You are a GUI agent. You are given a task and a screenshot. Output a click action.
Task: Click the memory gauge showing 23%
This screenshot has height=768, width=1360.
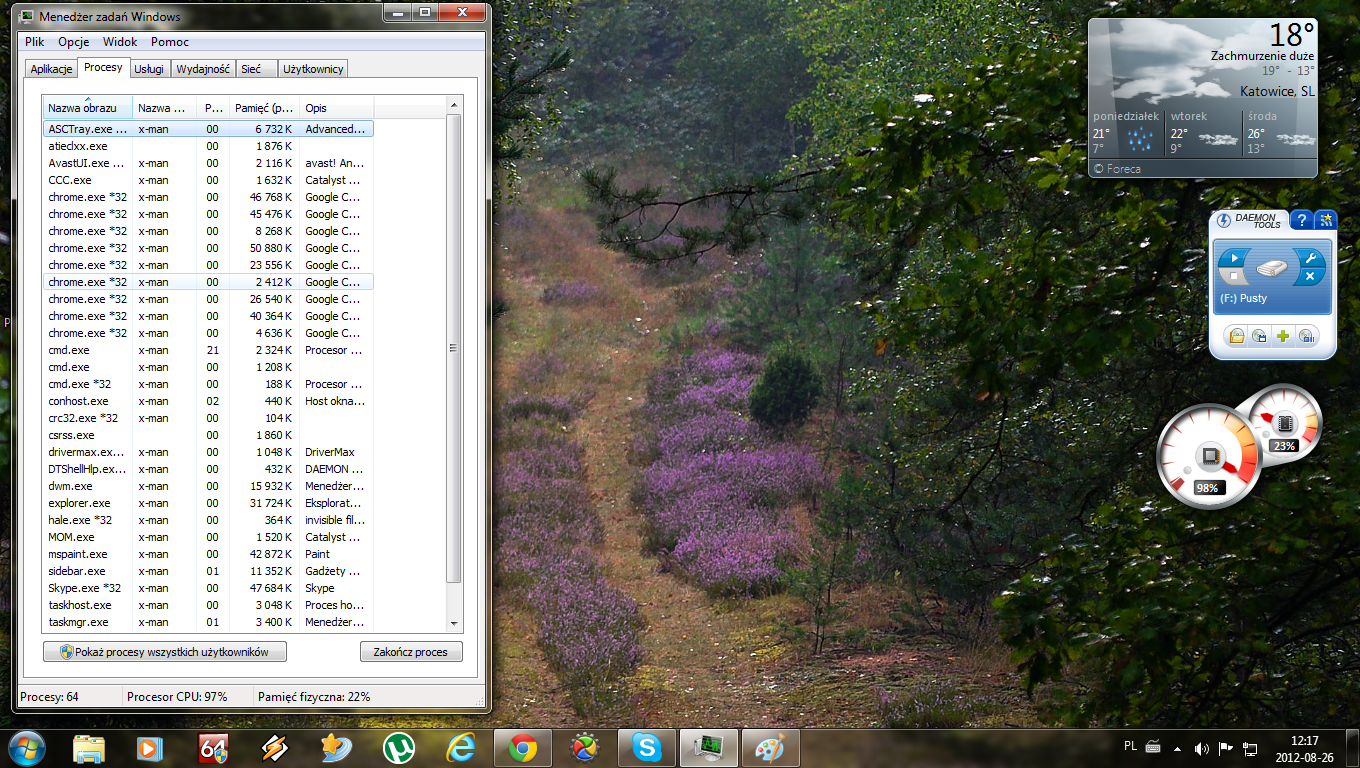(1283, 423)
